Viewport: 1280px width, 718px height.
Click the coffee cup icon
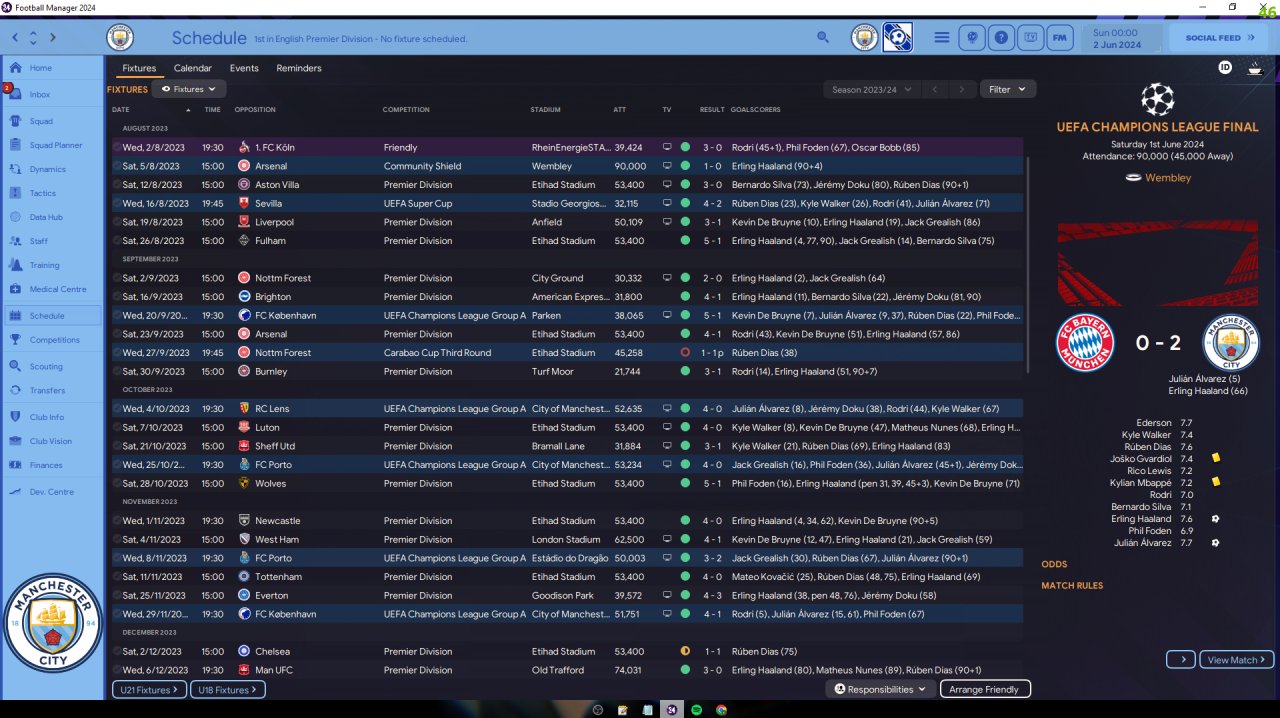point(1254,68)
